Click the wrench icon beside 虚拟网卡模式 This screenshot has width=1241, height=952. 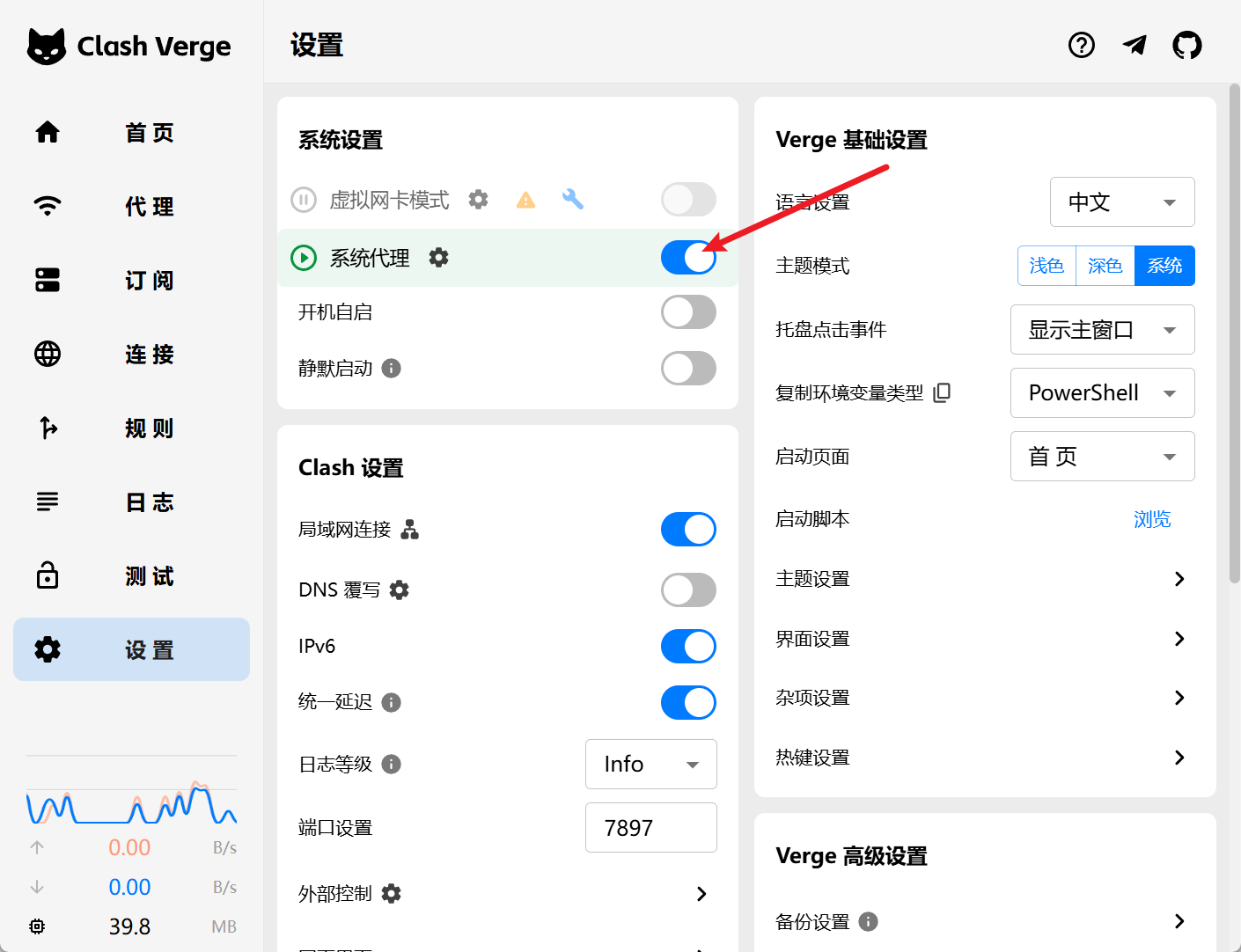pyautogui.click(x=573, y=200)
